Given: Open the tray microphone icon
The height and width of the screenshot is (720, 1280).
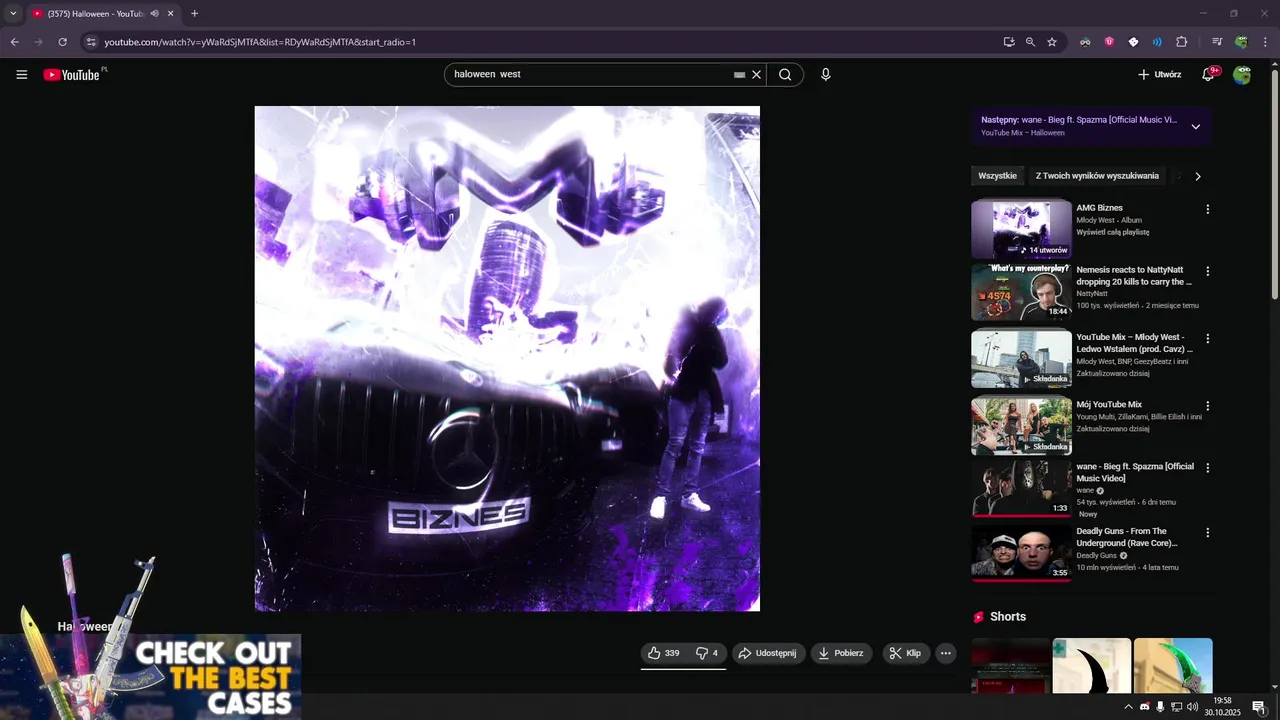Looking at the screenshot, I should click(x=1160, y=707).
